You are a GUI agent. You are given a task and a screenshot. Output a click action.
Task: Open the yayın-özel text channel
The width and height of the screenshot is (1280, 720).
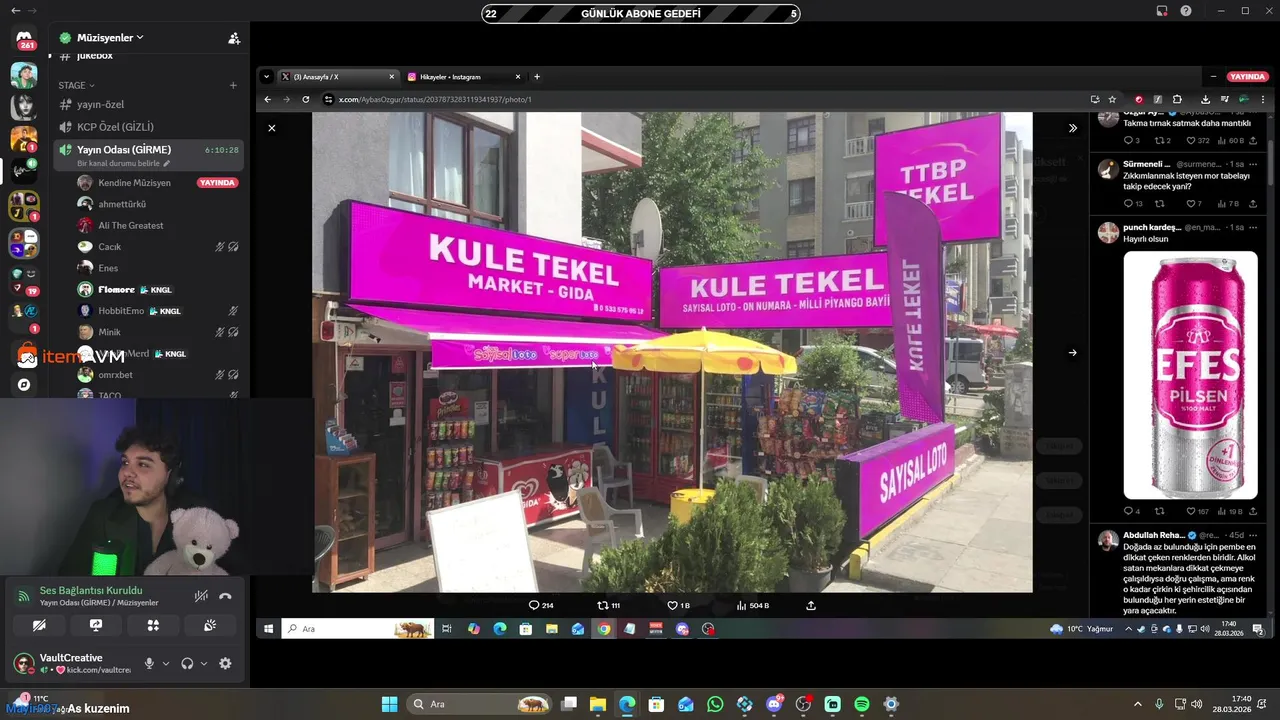tap(148, 104)
